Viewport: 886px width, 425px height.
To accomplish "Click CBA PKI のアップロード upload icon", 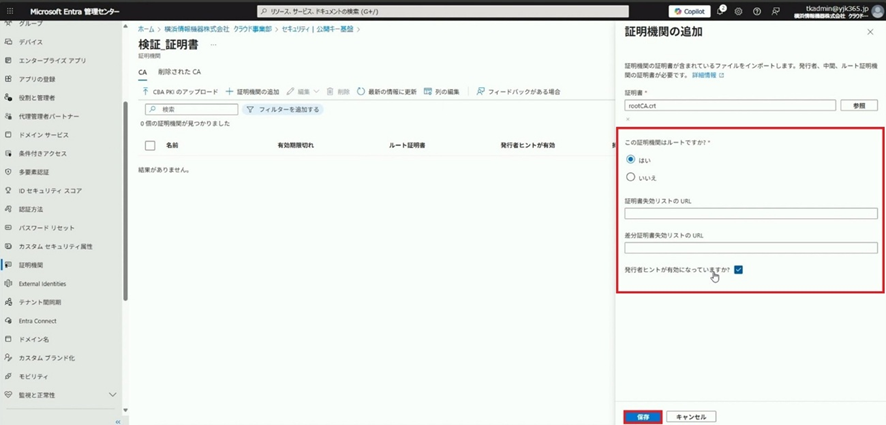I will [x=145, y=91].
